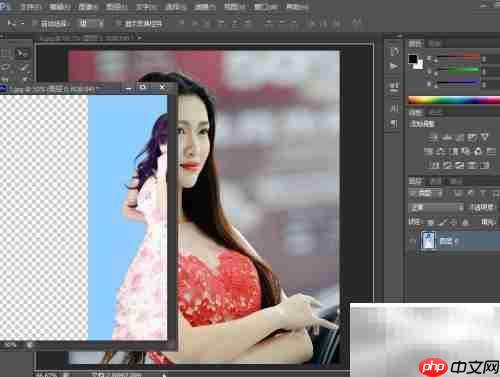Screen dimensions: 500x377
Task: Toggle the Auto-Select checkbox
Action: pos(35,23)
